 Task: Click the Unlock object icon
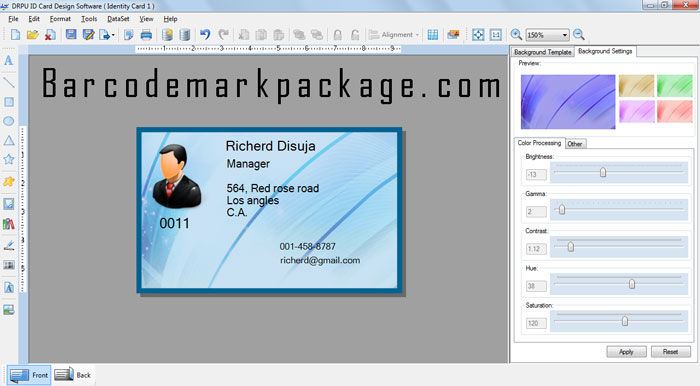point(355,35)
